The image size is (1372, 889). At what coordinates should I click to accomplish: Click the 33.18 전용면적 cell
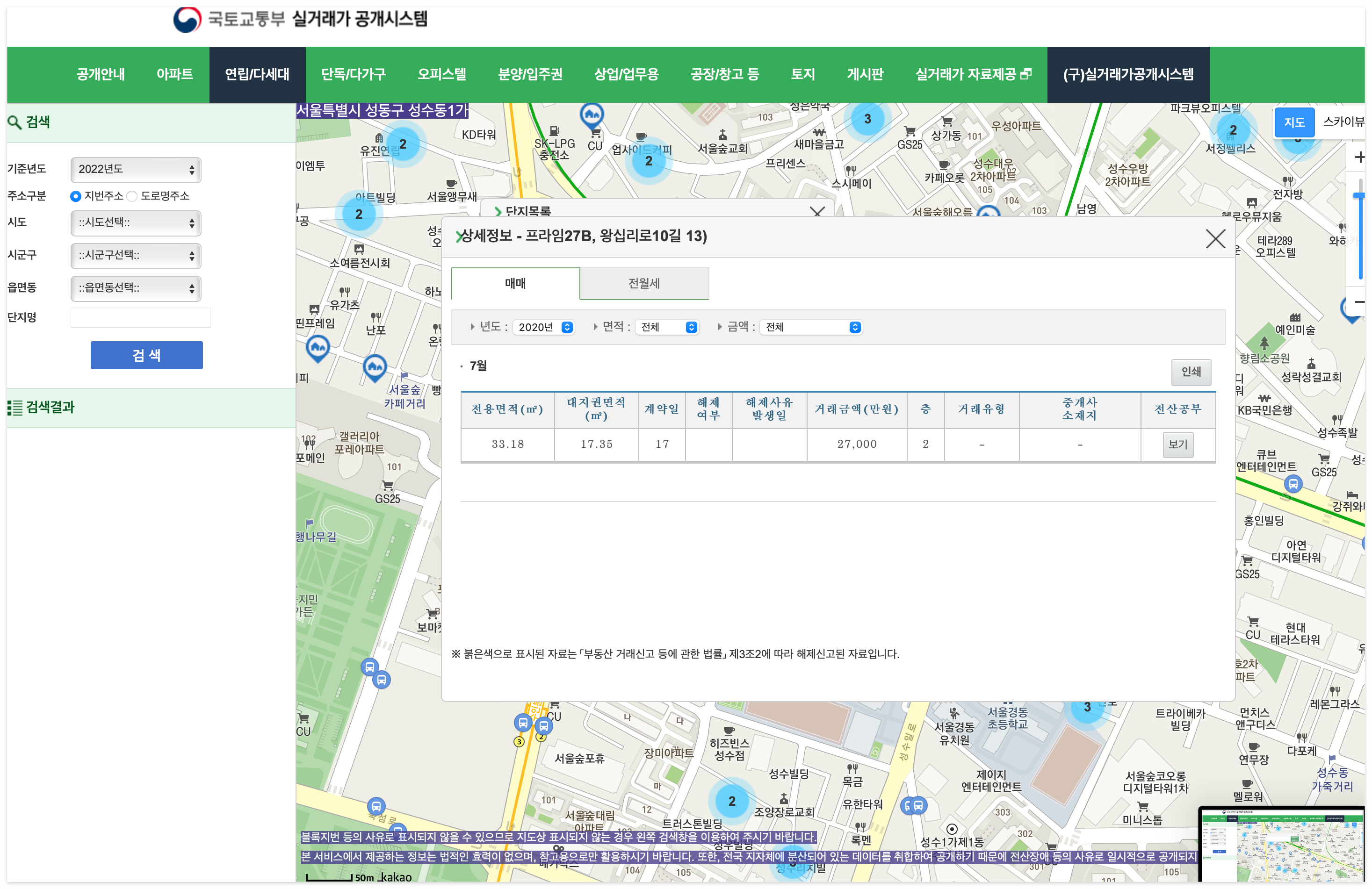pos(507,444)
